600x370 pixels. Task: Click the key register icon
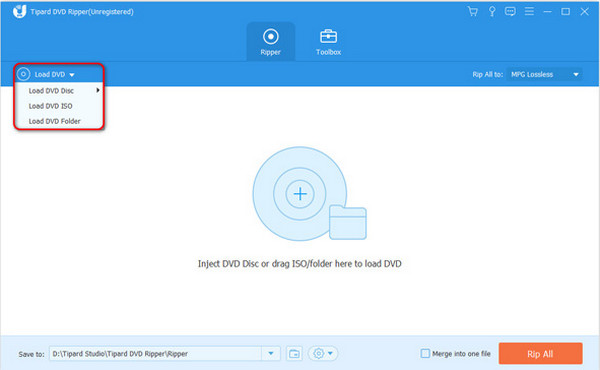[x=492, y=11]
